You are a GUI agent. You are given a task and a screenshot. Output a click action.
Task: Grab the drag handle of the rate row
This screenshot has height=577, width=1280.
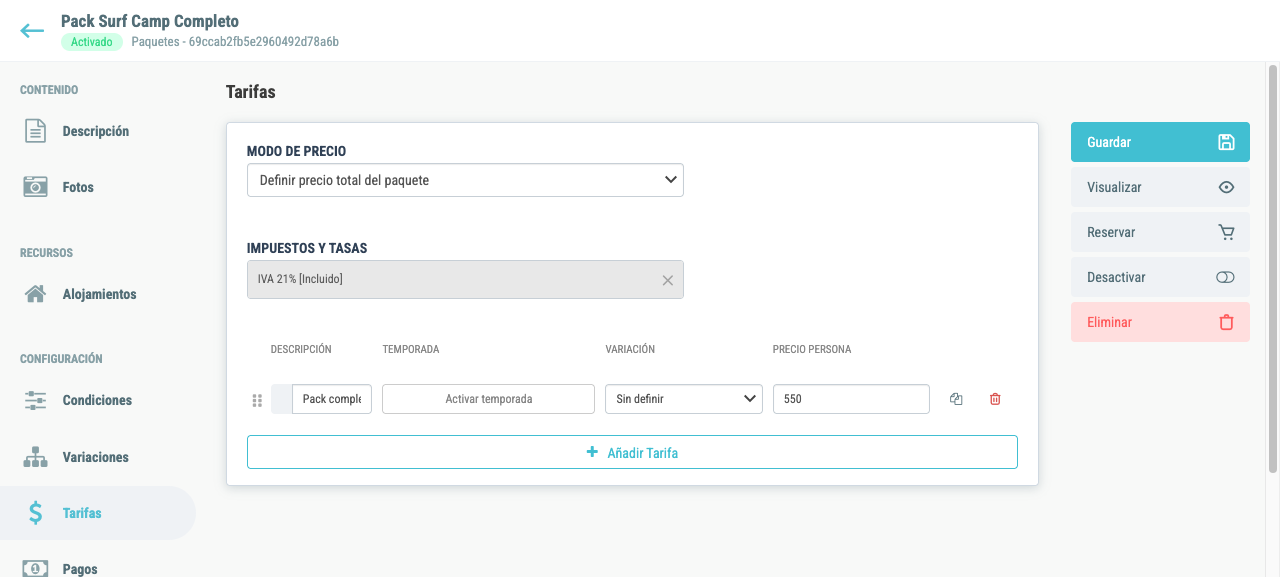(x=257, y=400)
